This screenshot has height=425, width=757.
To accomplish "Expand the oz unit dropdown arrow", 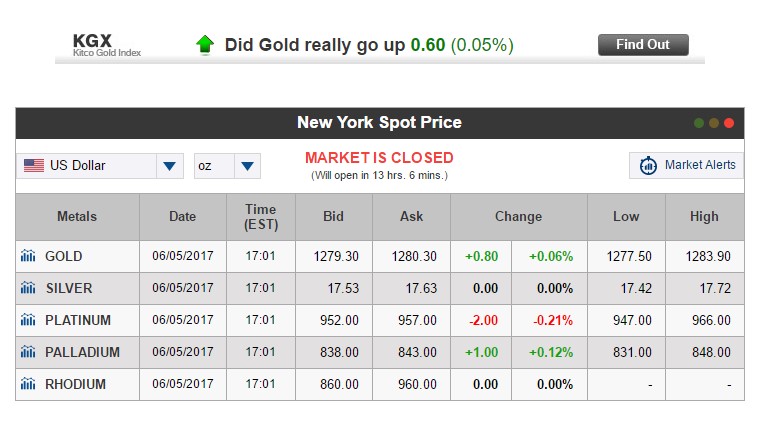I will click(247, 166).
